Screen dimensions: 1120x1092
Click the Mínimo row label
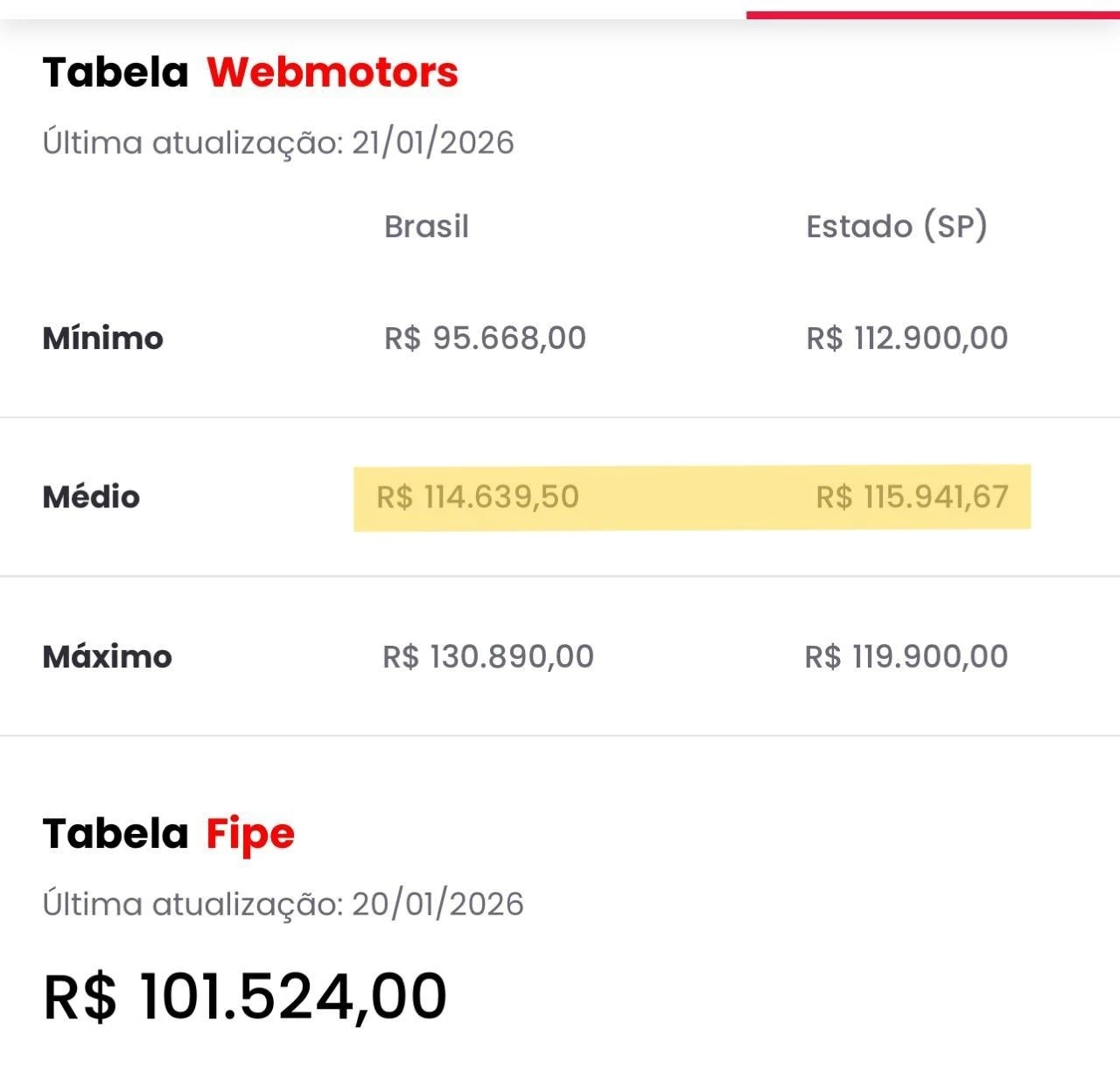tap(102, 339)
